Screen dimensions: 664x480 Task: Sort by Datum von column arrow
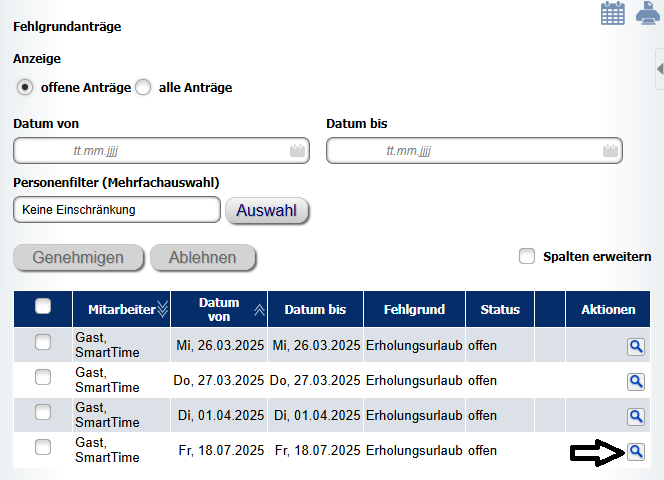pos(260,310)
